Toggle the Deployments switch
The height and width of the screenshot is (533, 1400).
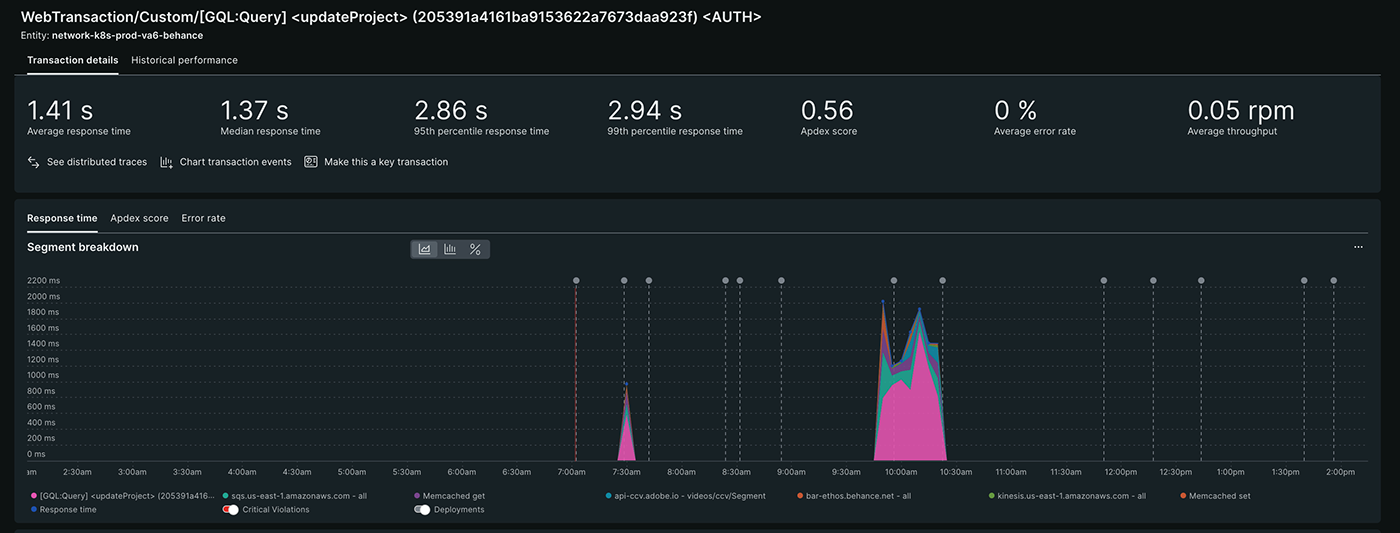click(422, 510)
